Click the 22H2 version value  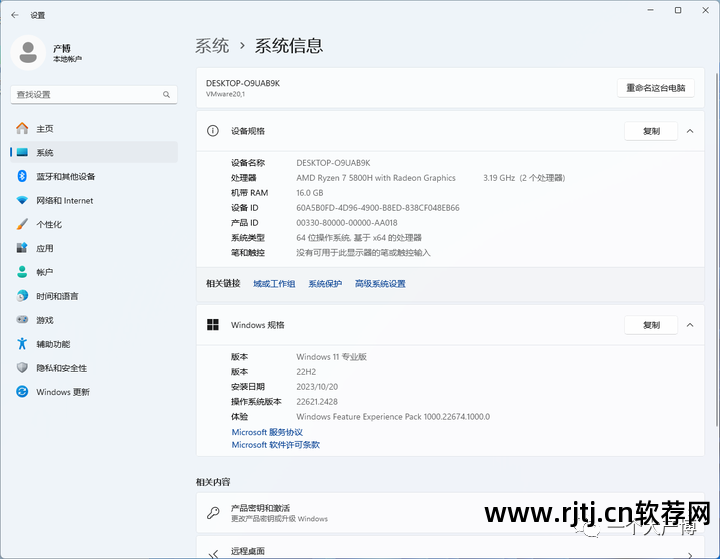coord(306,372)
